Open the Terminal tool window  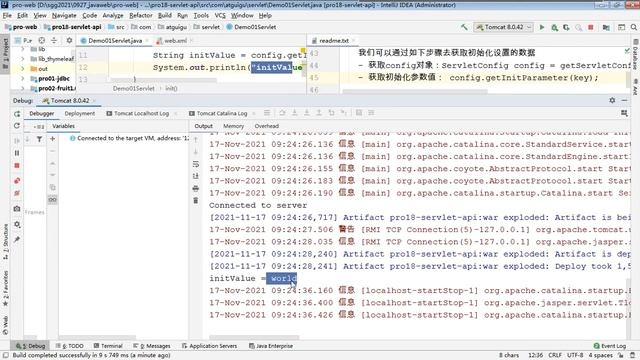(108, 346)
